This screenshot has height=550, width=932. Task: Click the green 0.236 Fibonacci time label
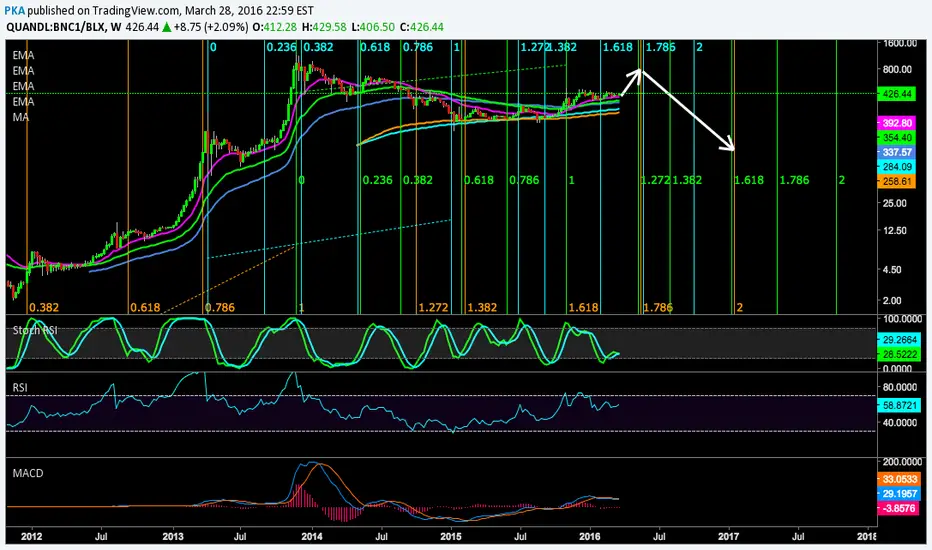tap(377, 180)
